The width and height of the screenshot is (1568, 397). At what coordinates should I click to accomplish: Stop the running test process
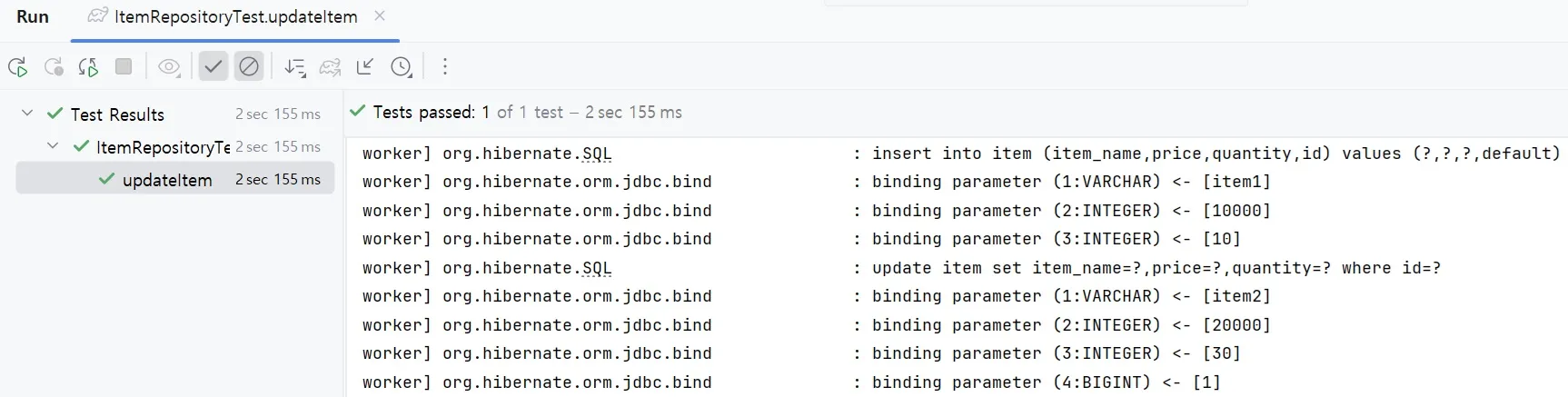click(x=124, y=66)
